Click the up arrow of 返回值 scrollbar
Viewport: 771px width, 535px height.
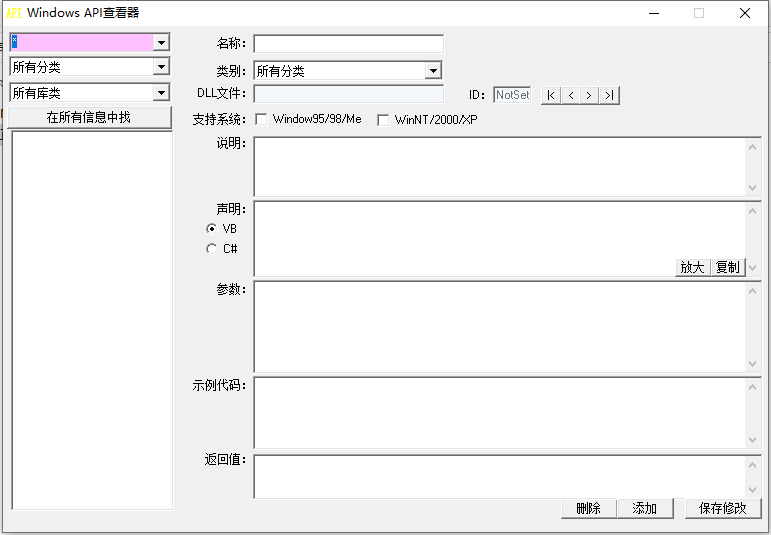click(752, 465)
